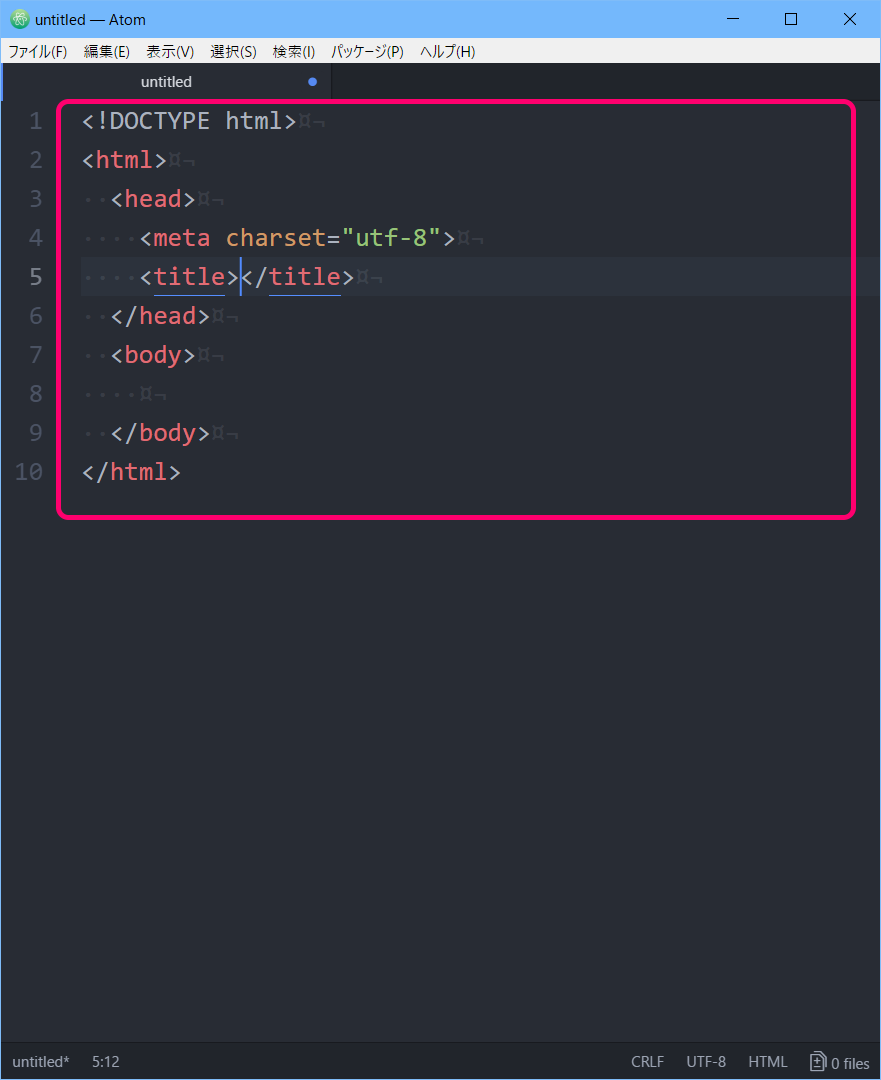Click the closing html tag on line 10
881x1080 pixels.
[x=131, y=472]
